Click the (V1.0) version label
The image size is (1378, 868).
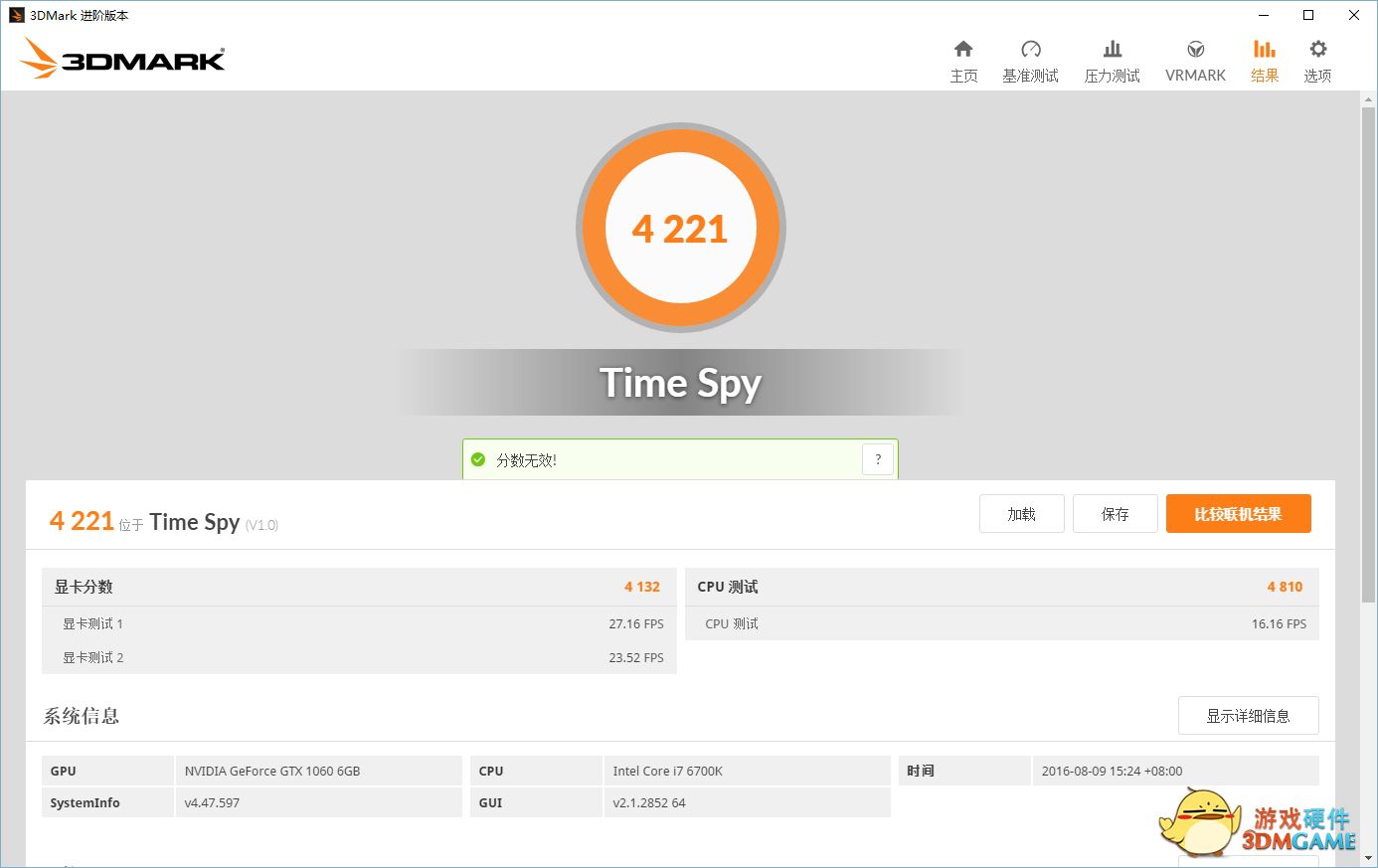click(261, 525)
